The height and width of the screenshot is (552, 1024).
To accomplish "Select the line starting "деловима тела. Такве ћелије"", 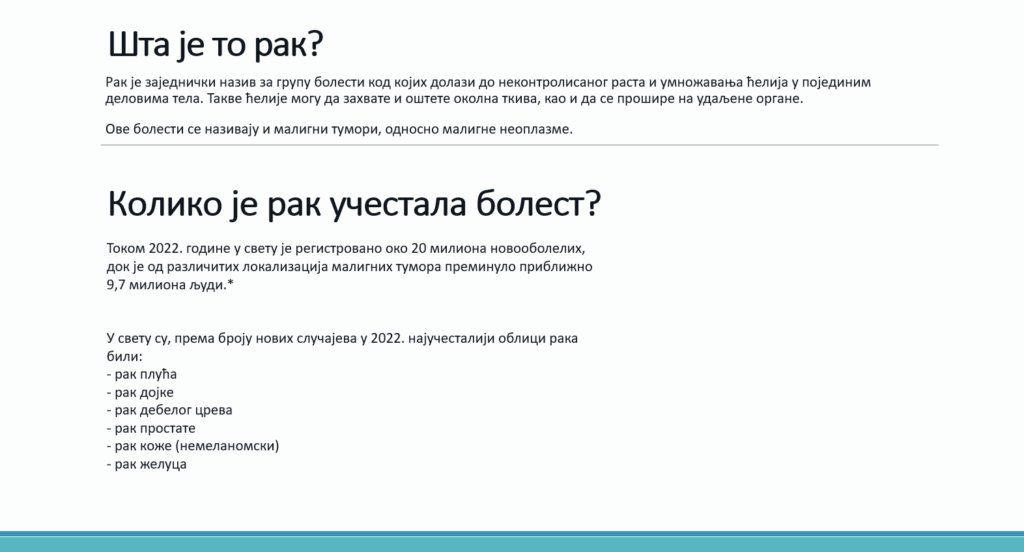I will [x=454, y=100].
